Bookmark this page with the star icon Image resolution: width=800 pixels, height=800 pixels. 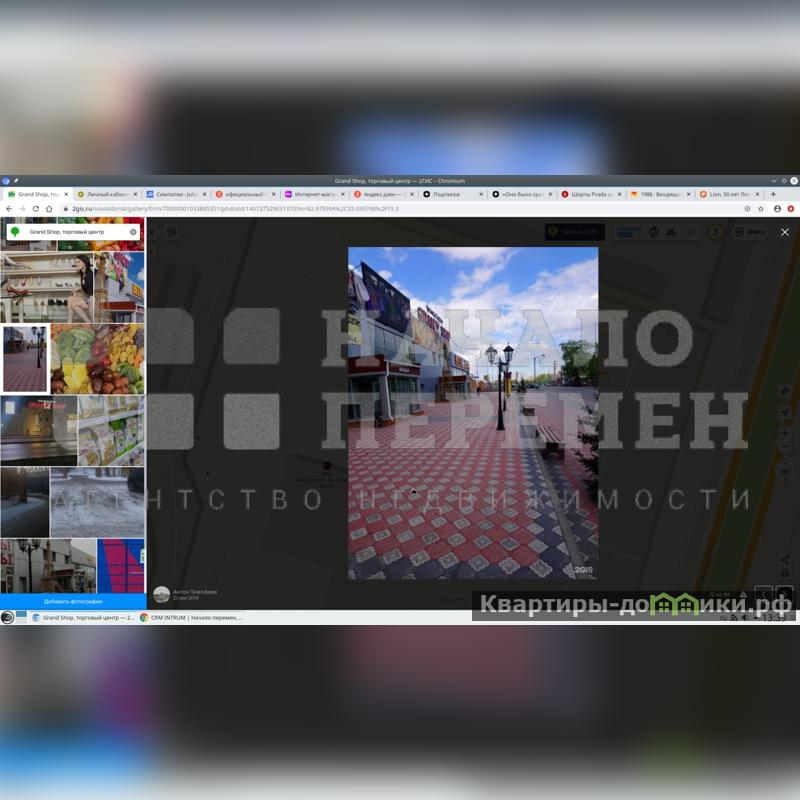[761, 208]
